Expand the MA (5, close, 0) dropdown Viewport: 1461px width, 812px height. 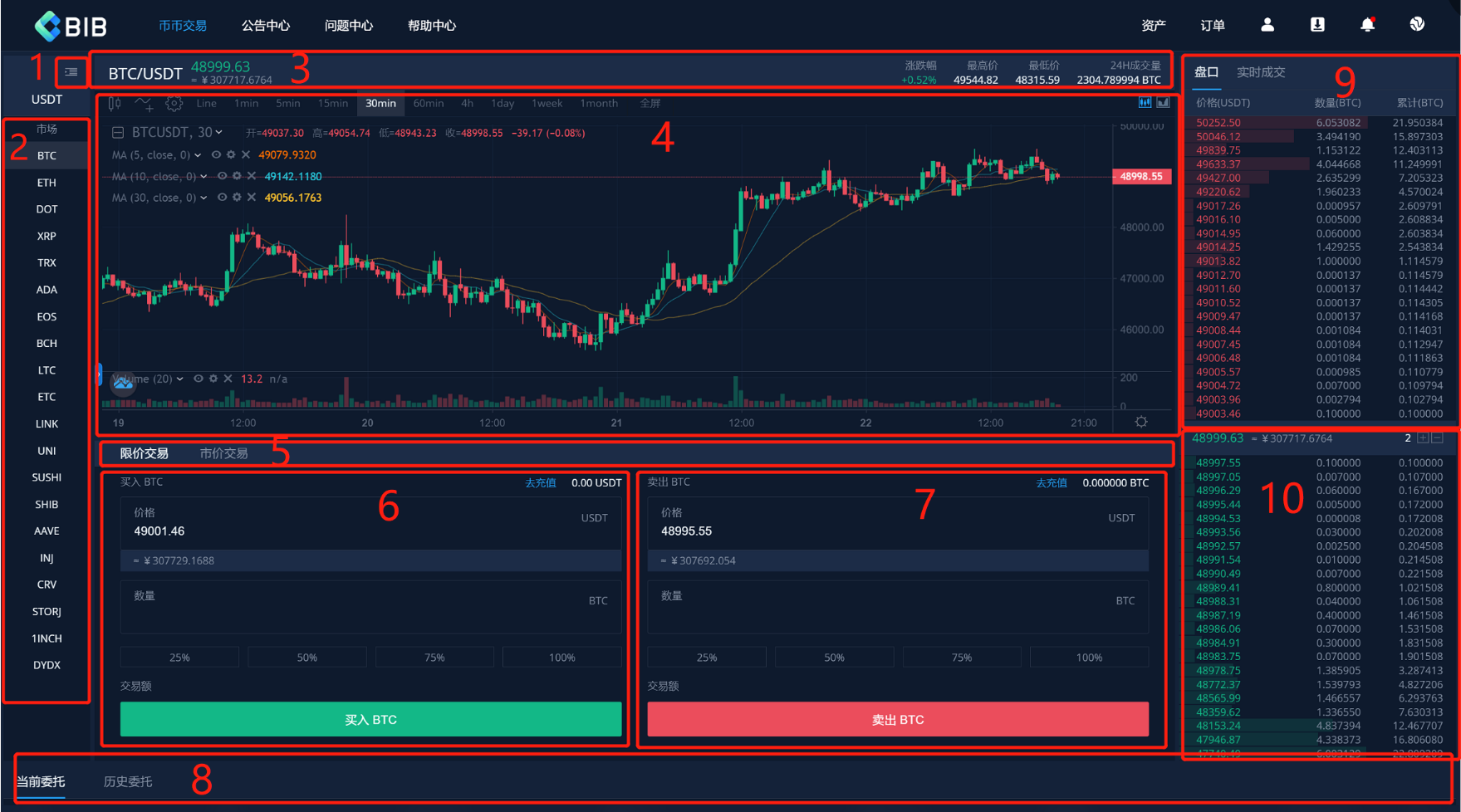pyautogui.click(x=198, y=155)
